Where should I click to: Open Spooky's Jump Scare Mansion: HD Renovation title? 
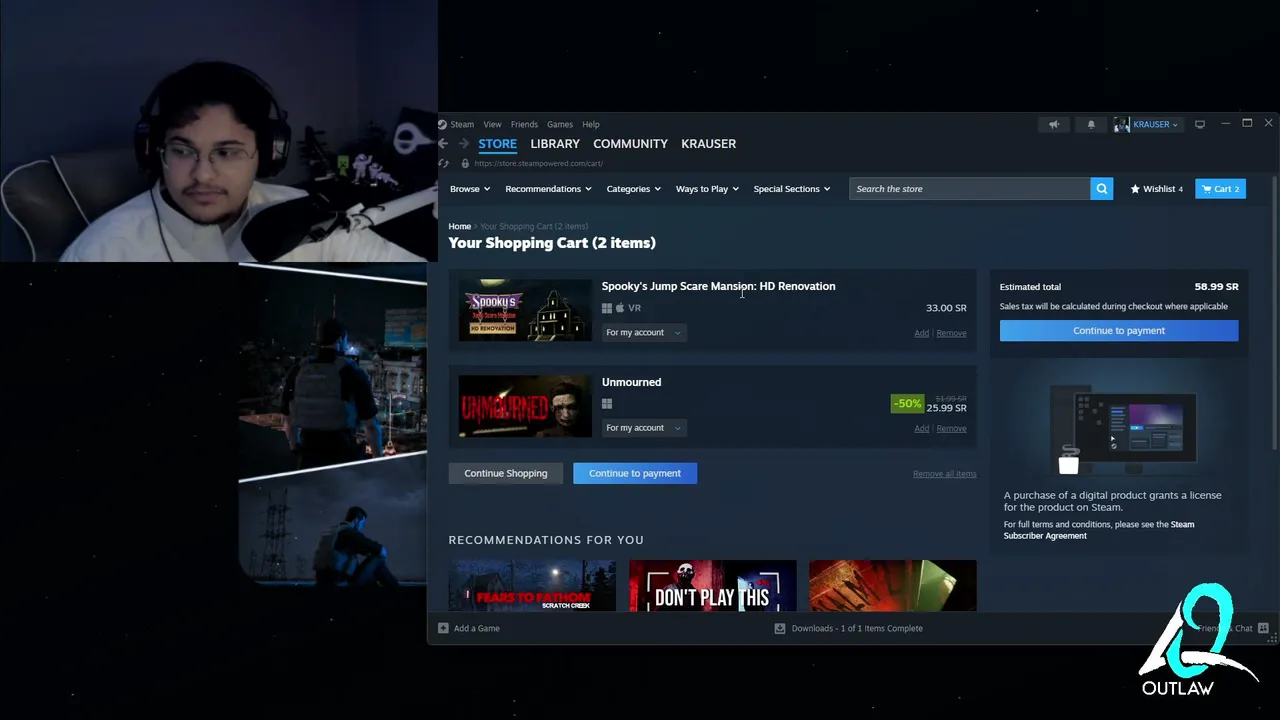[718, 287]
